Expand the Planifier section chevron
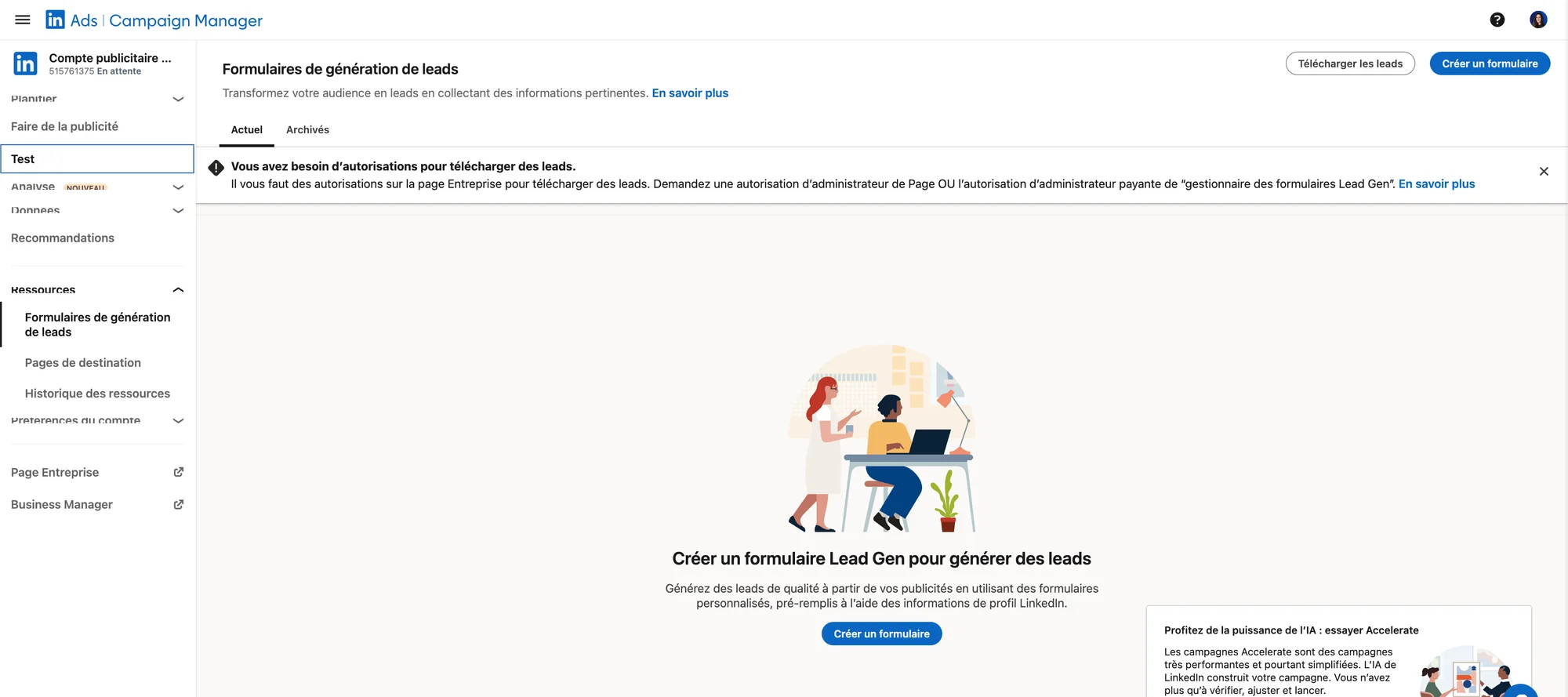 (x=178, y=99)
